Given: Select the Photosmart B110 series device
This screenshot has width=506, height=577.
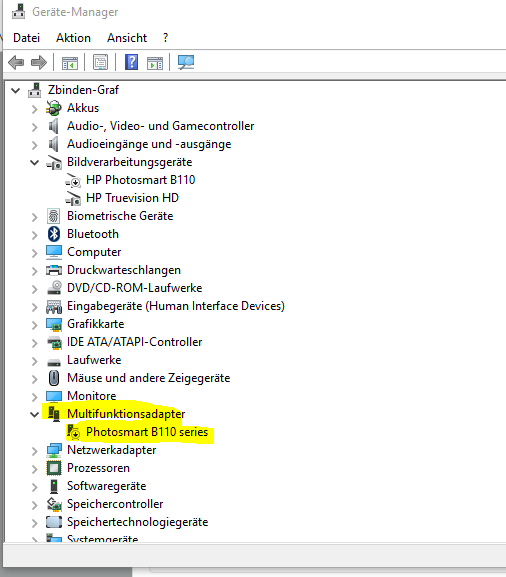Looking at the screenshot, I should [x=147, y=432].
